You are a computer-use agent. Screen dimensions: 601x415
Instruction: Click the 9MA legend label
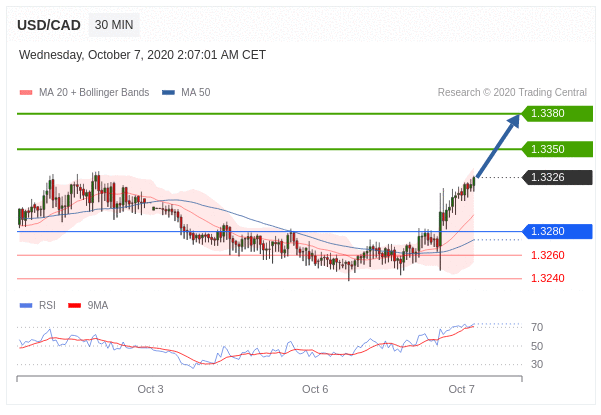[98, 305]
